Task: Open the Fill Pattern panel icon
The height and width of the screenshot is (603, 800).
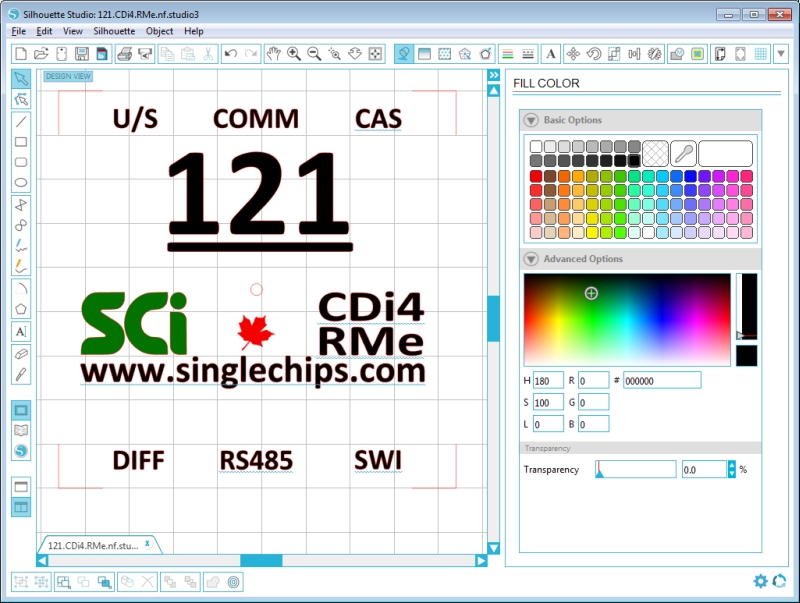Action: (444, 54)
